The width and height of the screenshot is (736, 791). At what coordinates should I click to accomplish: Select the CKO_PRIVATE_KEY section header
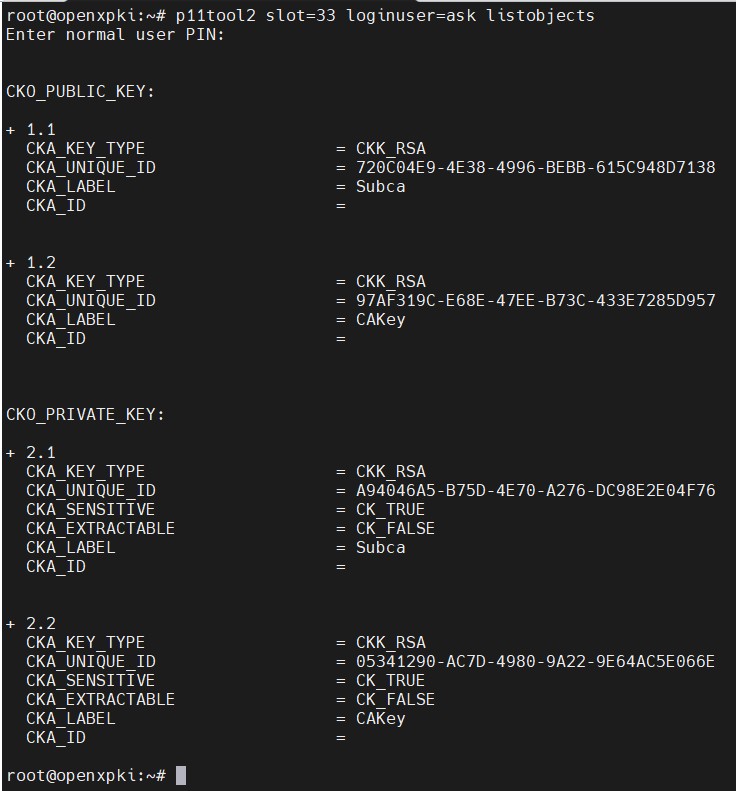(85, 415)
